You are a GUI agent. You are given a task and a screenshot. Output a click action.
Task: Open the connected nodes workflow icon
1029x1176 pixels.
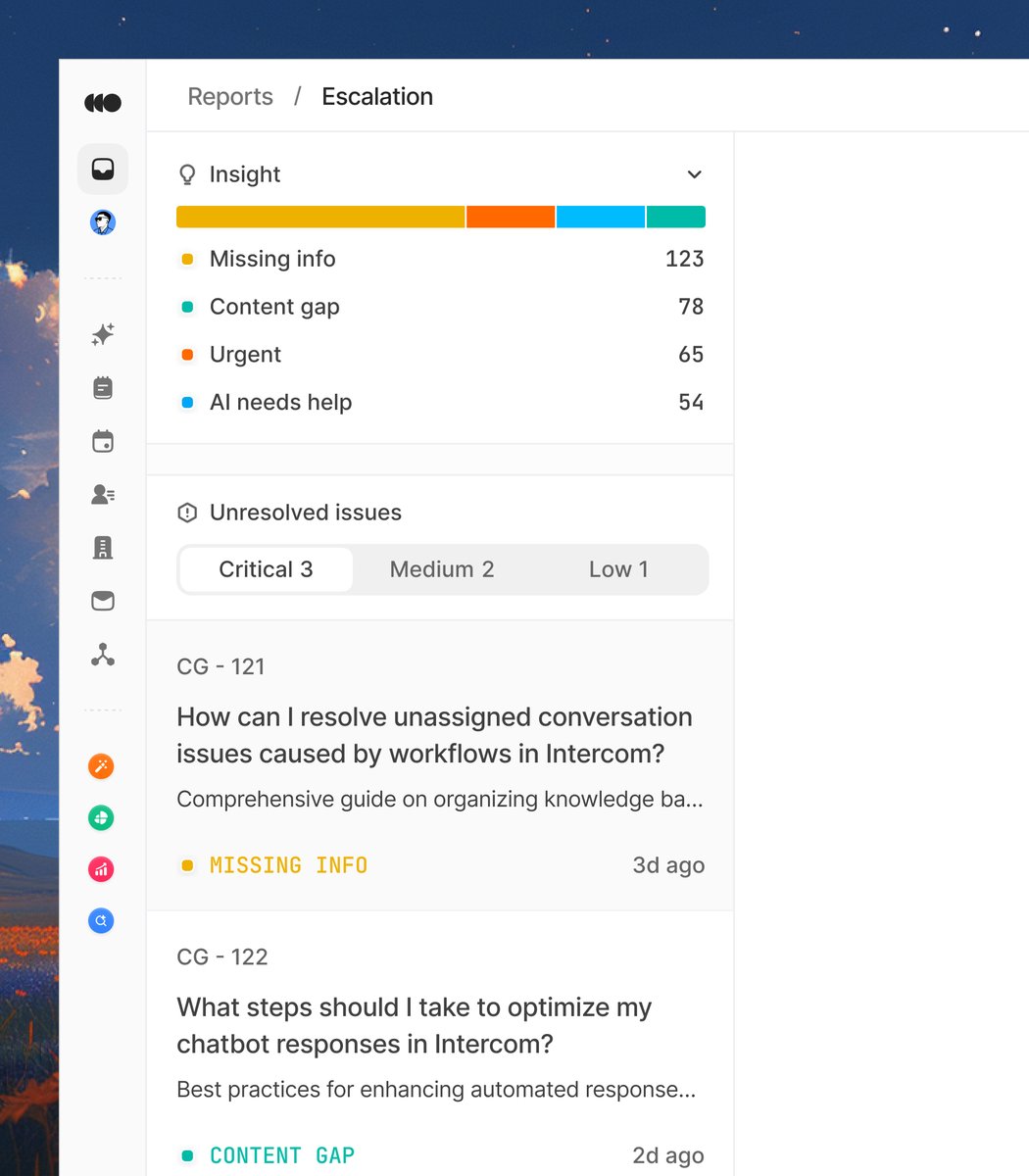pos(103,655)
